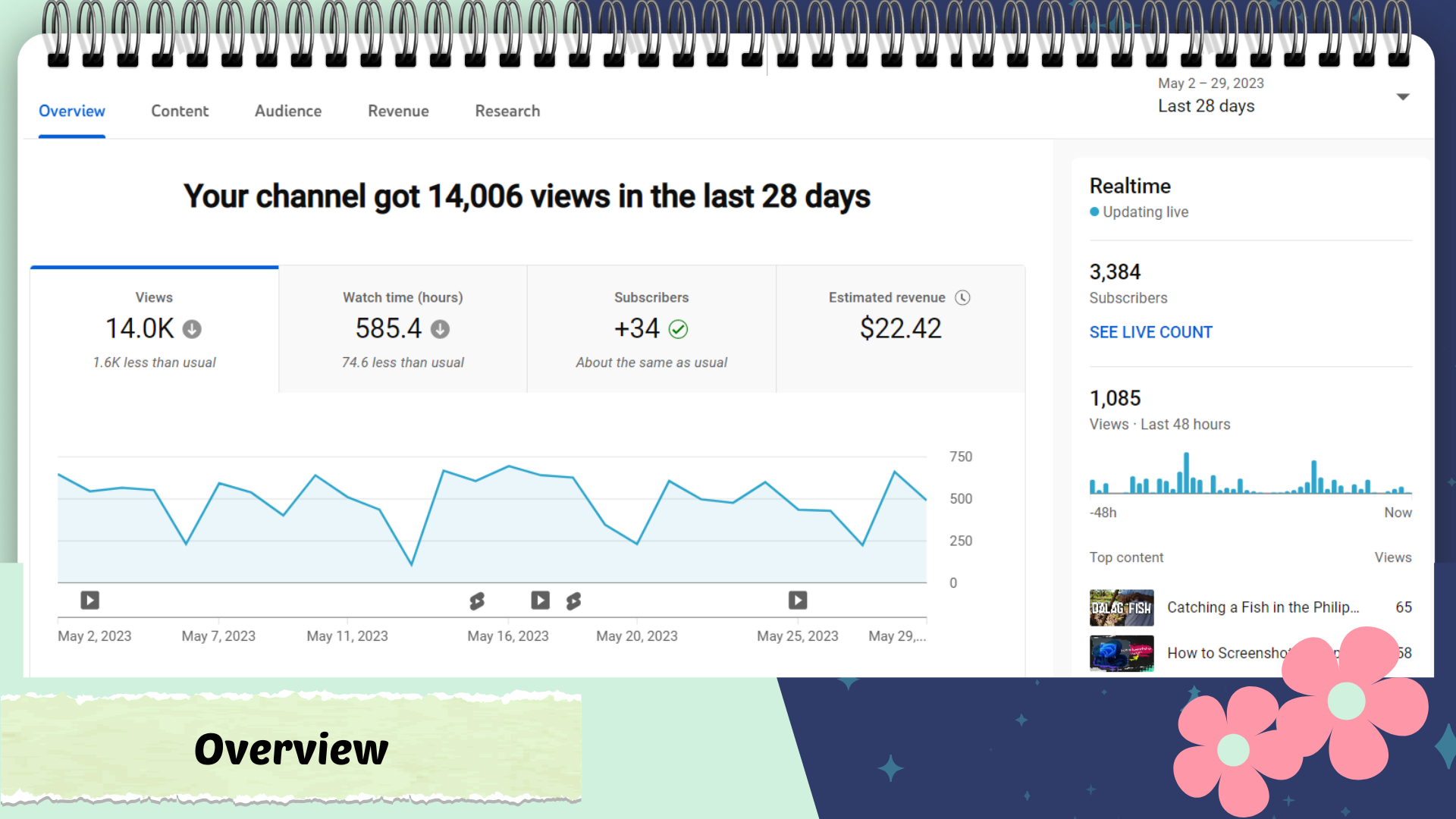Click the down-arrow icon next to 14.0K views
Image resolution: width=1456 pixels, height=819 pixels.
(x=192, y=329)
